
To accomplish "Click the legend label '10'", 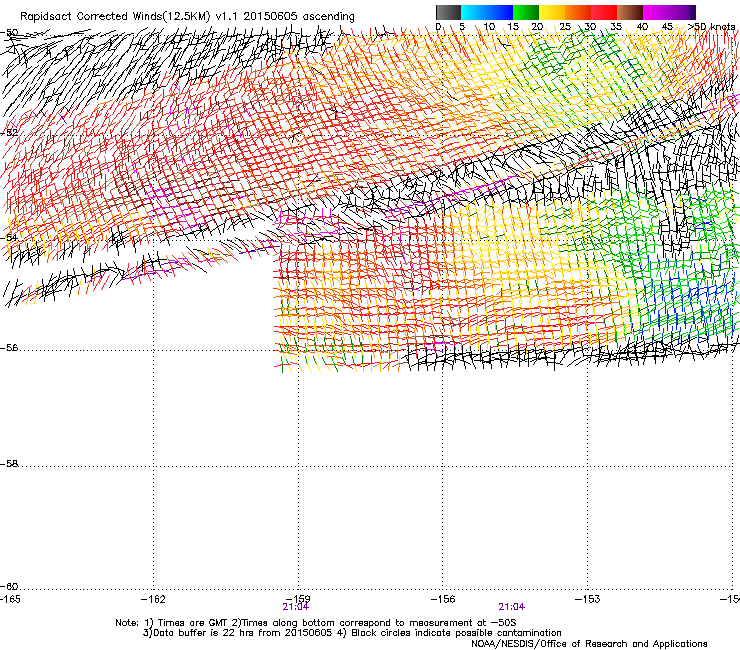I will 489,27.
